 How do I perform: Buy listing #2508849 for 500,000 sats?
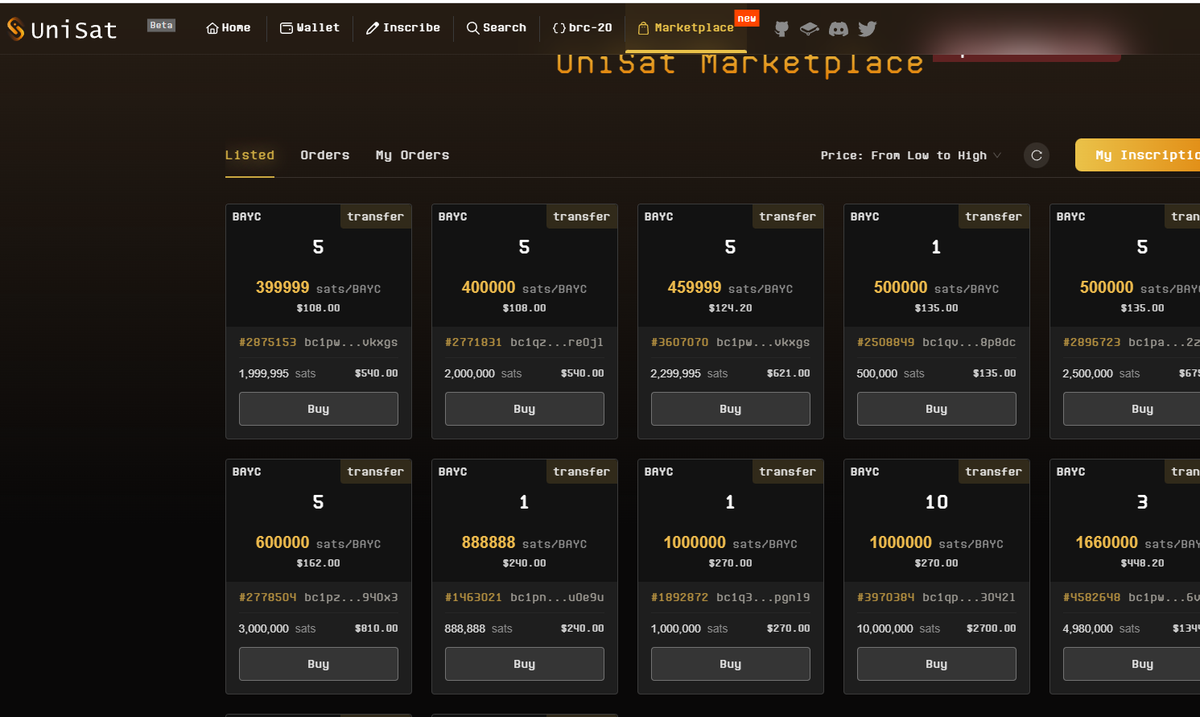[936, 409]
